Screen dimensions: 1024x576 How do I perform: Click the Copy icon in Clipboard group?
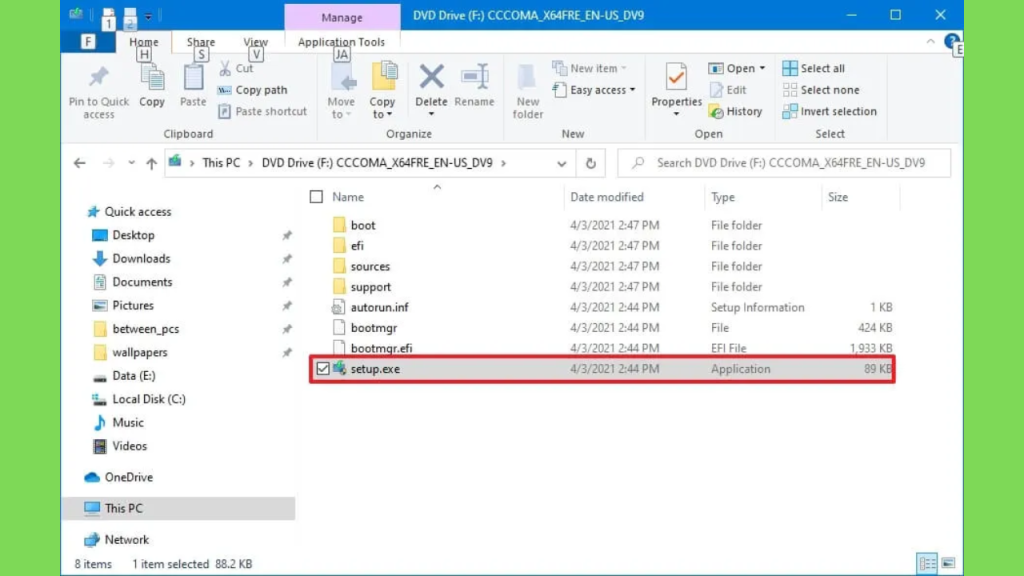pyautogui.click(x=152, y=79)
